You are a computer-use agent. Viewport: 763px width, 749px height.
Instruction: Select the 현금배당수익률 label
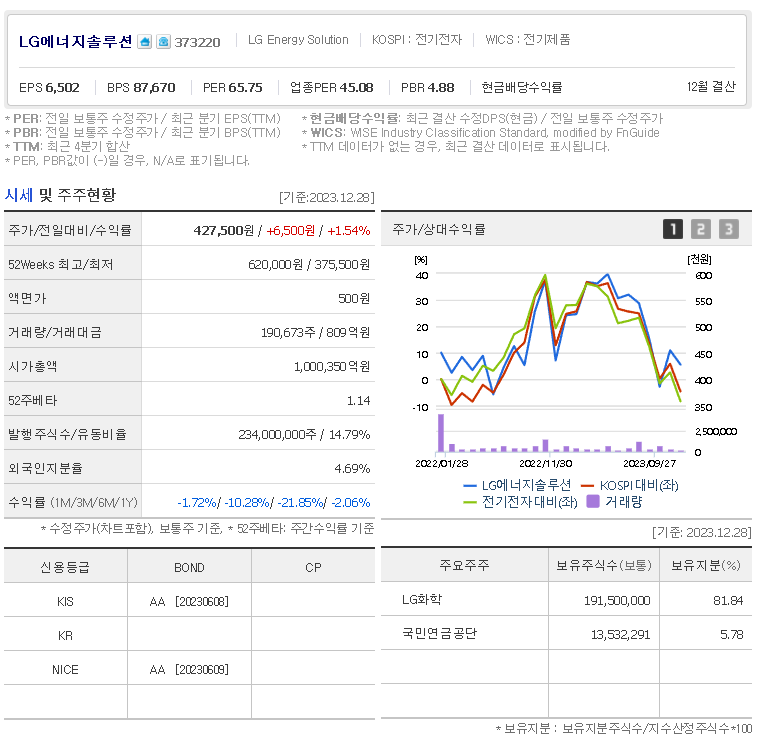point(522,88)
